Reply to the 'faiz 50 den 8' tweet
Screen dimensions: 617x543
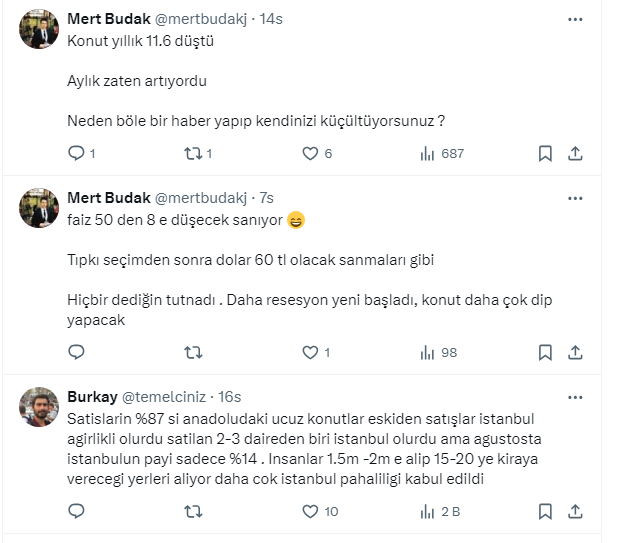click(77, 352)
